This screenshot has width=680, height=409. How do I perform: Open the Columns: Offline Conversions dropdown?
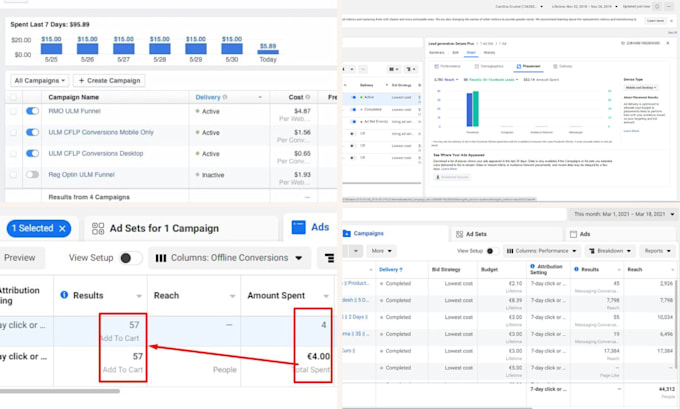[229, 258]
